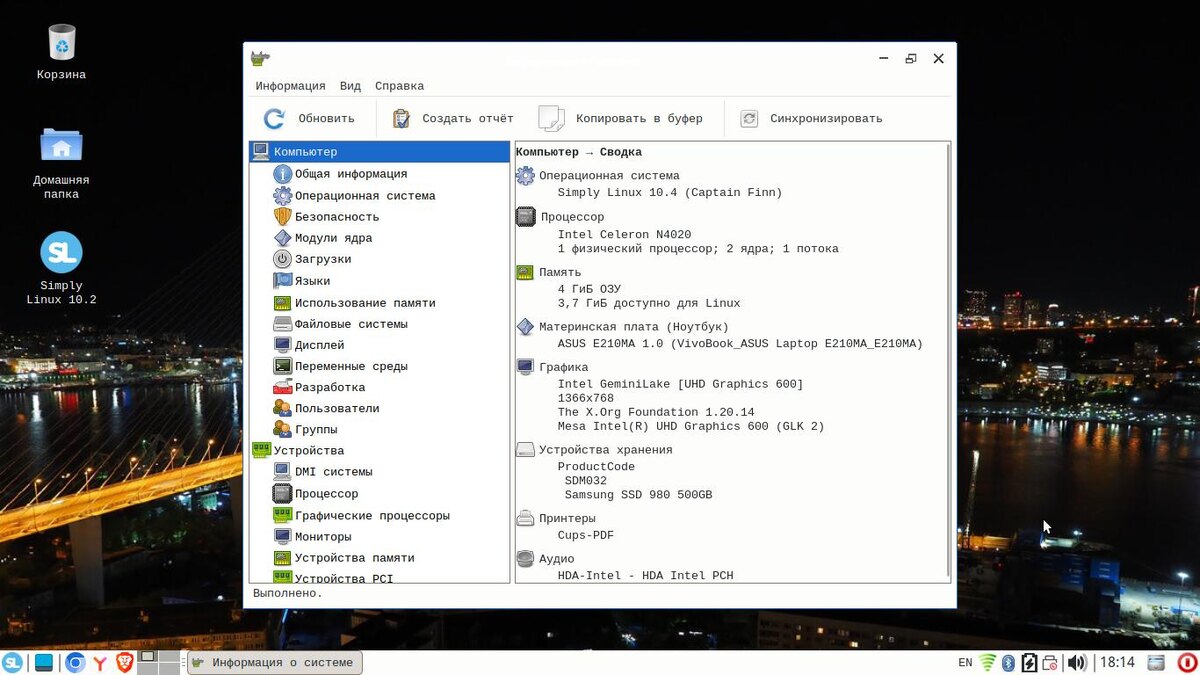
Task: Open the battery power tray icon
Action: (1029, 662)
